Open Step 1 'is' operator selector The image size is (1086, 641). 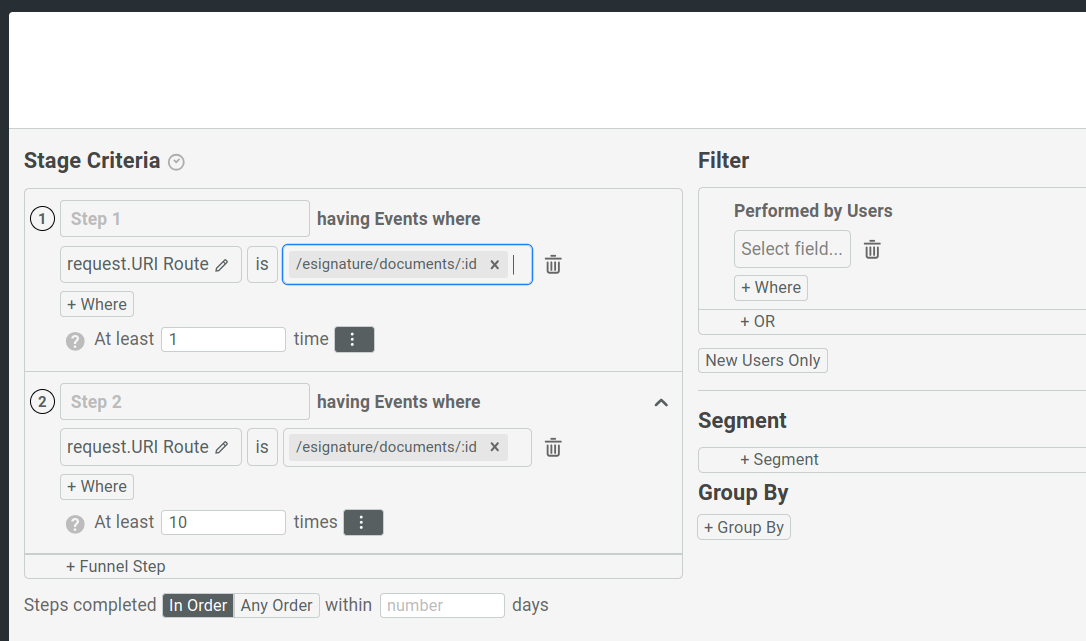(262, 265)
